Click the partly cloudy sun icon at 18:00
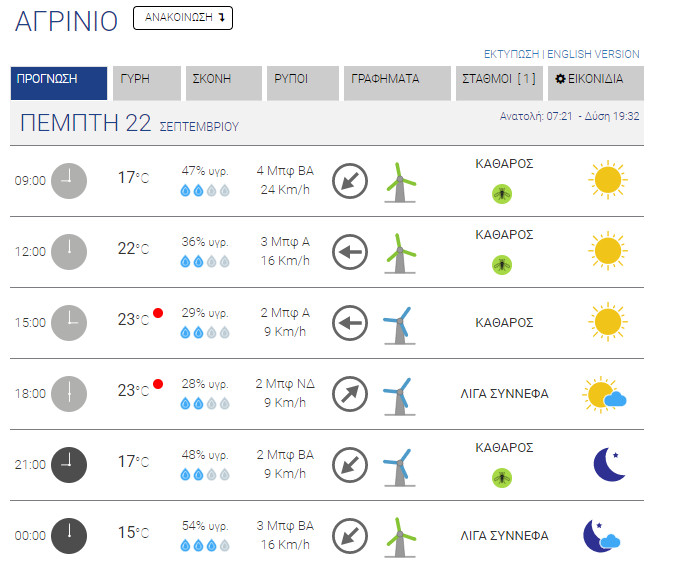The image size is (674, 564). point(604,395)
